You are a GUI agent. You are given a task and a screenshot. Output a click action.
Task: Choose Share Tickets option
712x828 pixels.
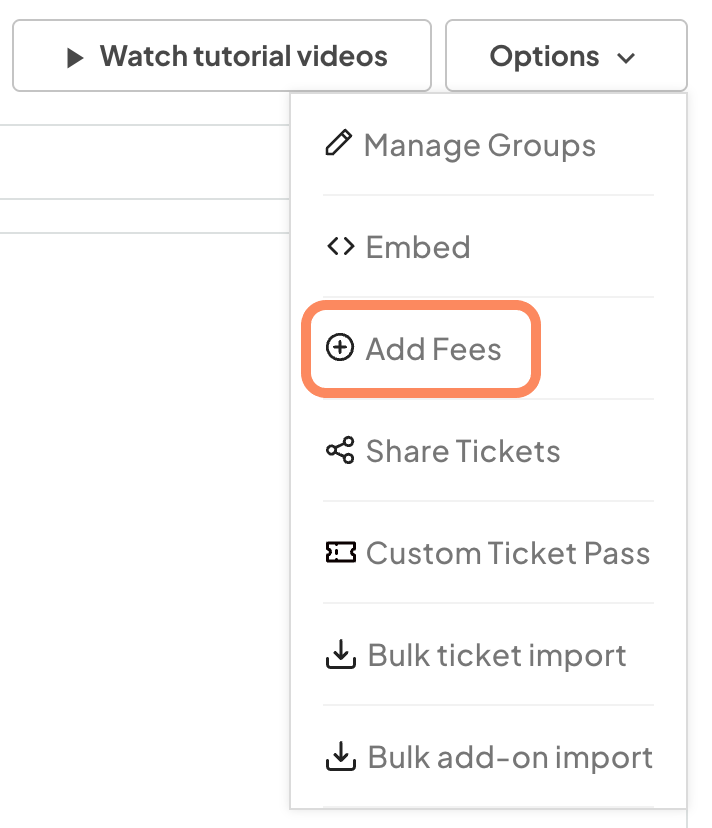pyautogui.click(x=463, y=452)
